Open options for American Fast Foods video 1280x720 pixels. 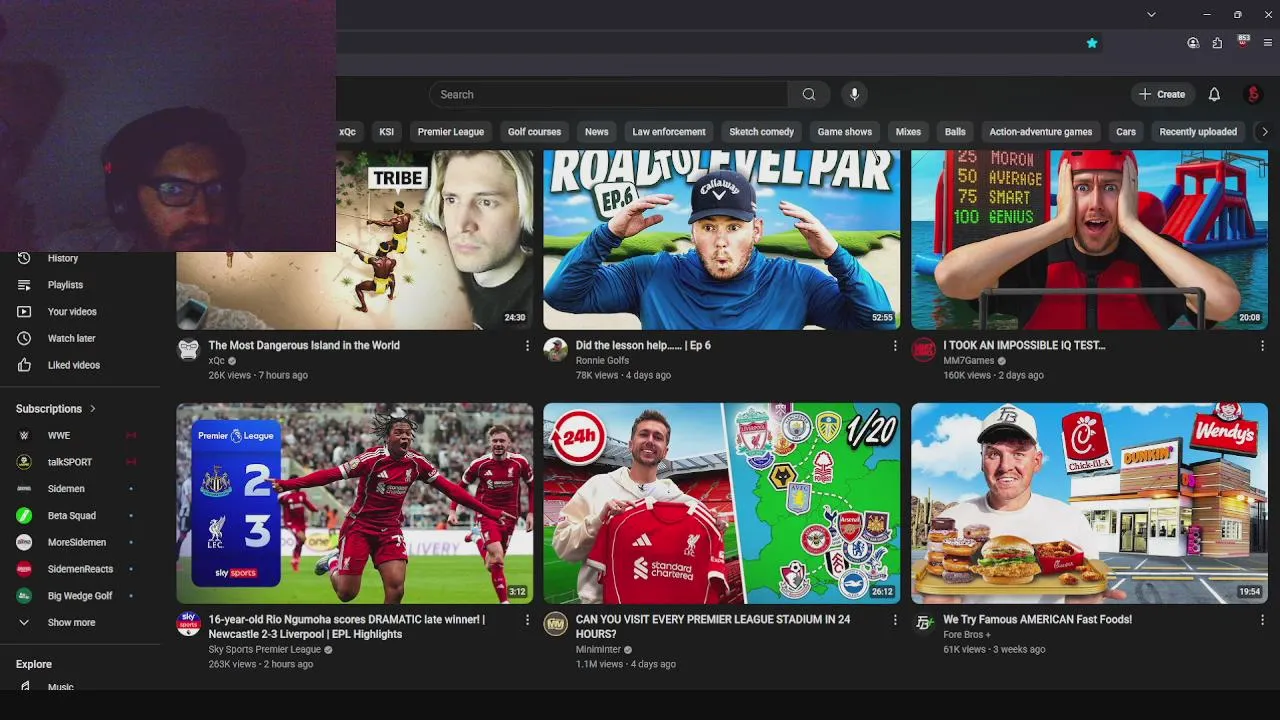click(x=1262, y=620)
